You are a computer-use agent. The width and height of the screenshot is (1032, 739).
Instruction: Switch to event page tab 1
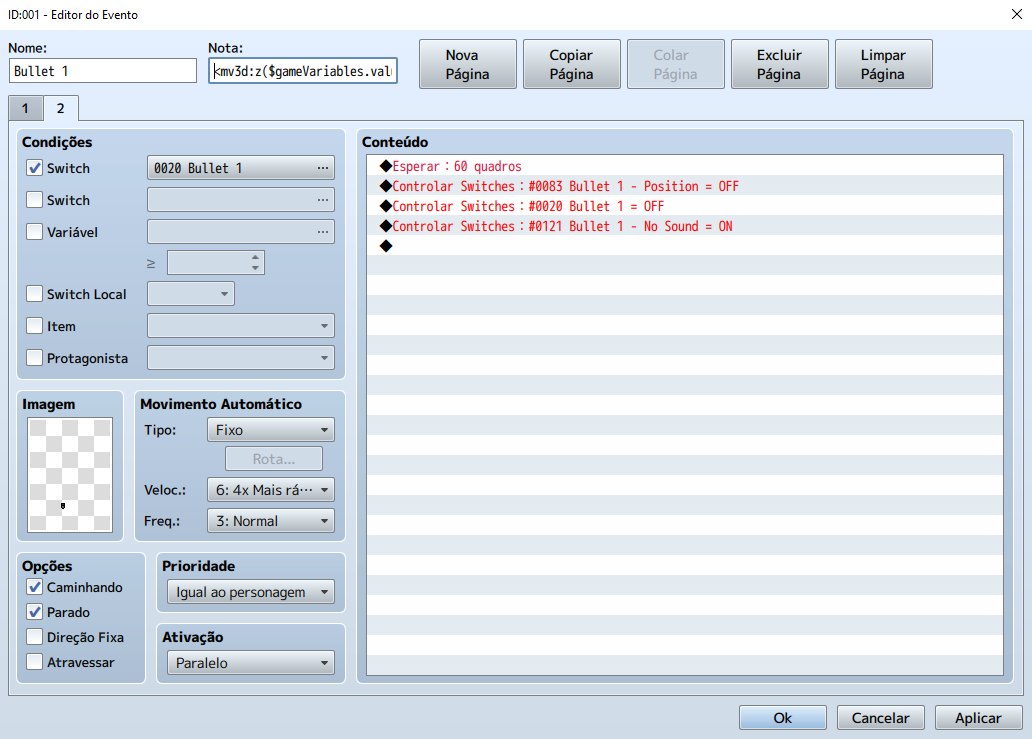coord(26,109)
